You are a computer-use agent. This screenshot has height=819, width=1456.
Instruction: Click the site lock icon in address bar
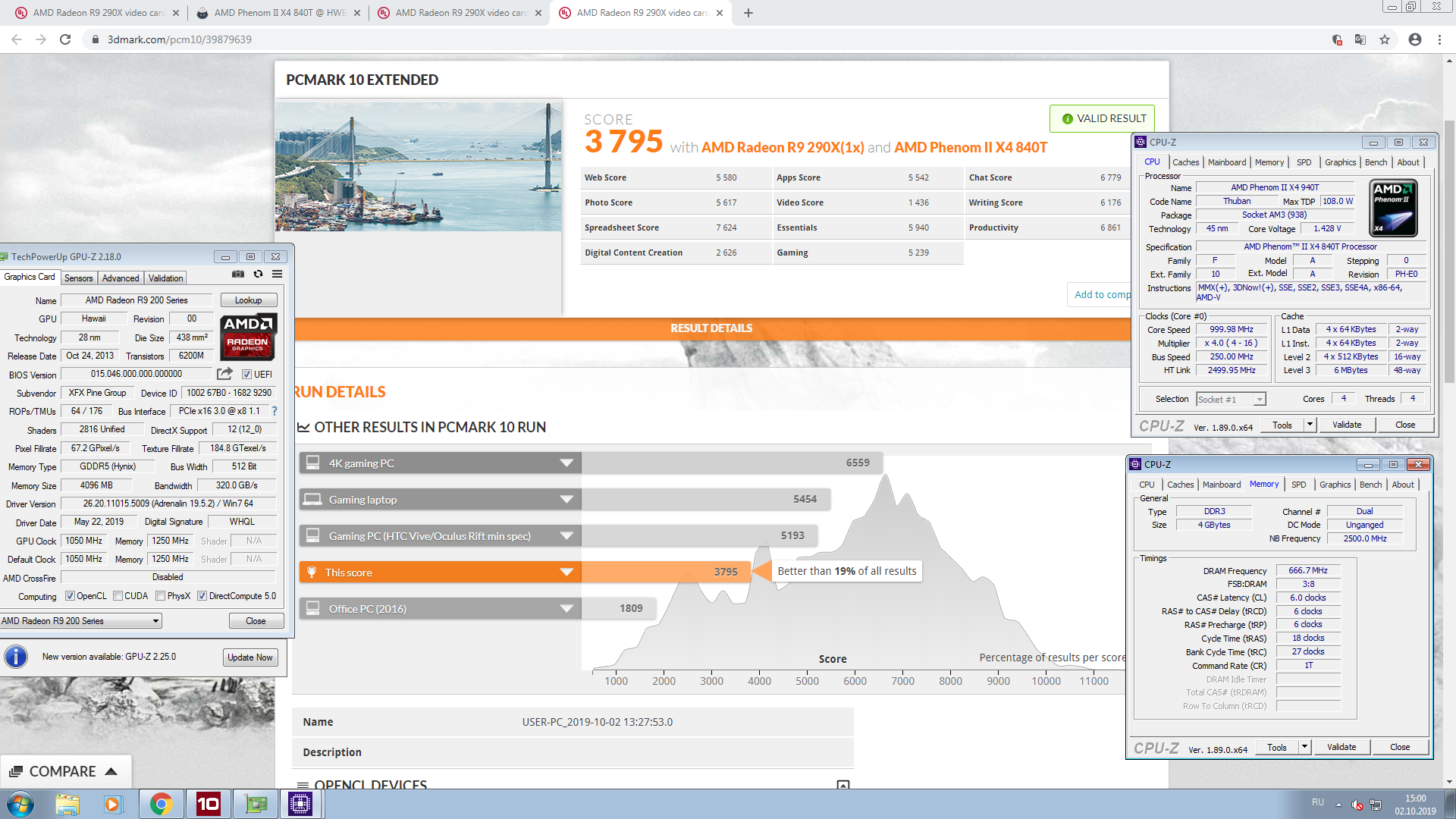coord(96,39)
